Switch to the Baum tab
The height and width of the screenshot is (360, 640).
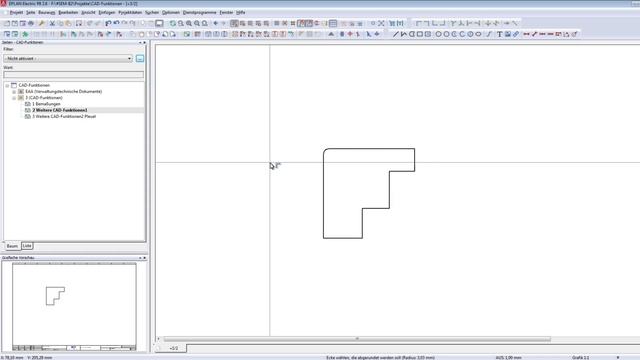(12, 246)
